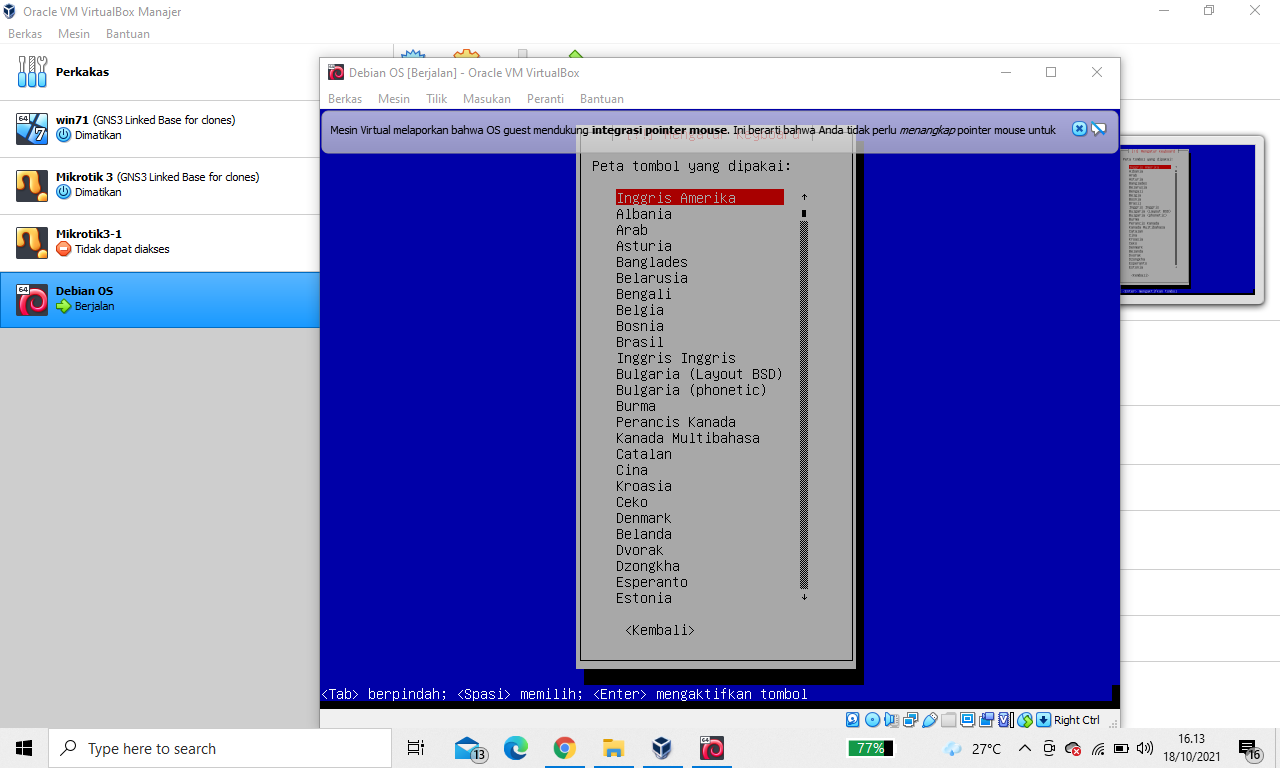Click the don't-show-again notification icon
The height and width of the screenshot is (768, 1280).
[1099, 129]
